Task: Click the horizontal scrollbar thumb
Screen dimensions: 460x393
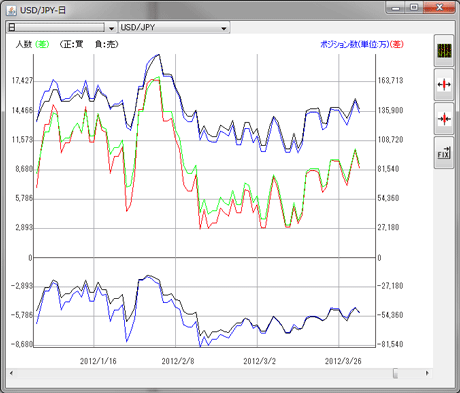Action: click(395, 373)
